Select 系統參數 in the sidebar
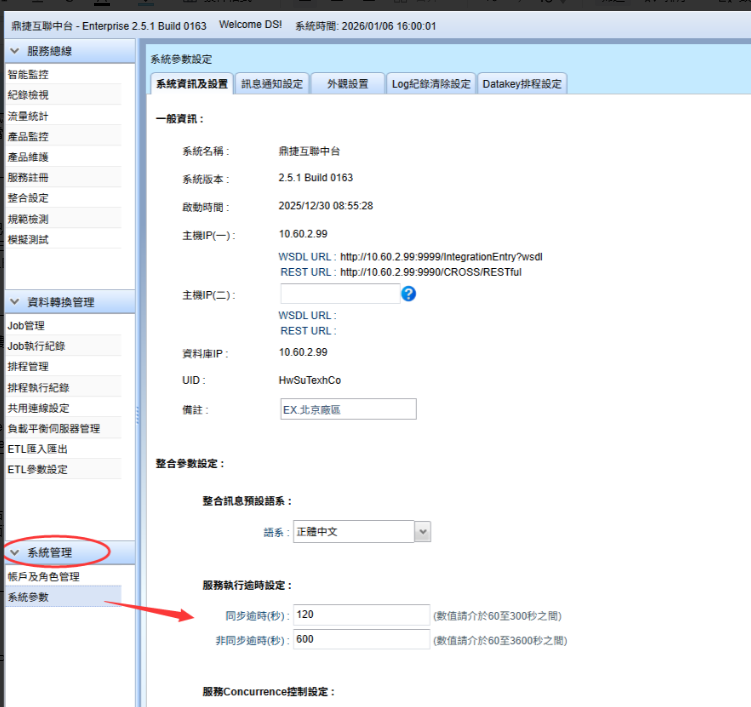This screenshot has width=751, height=707. 28,597
